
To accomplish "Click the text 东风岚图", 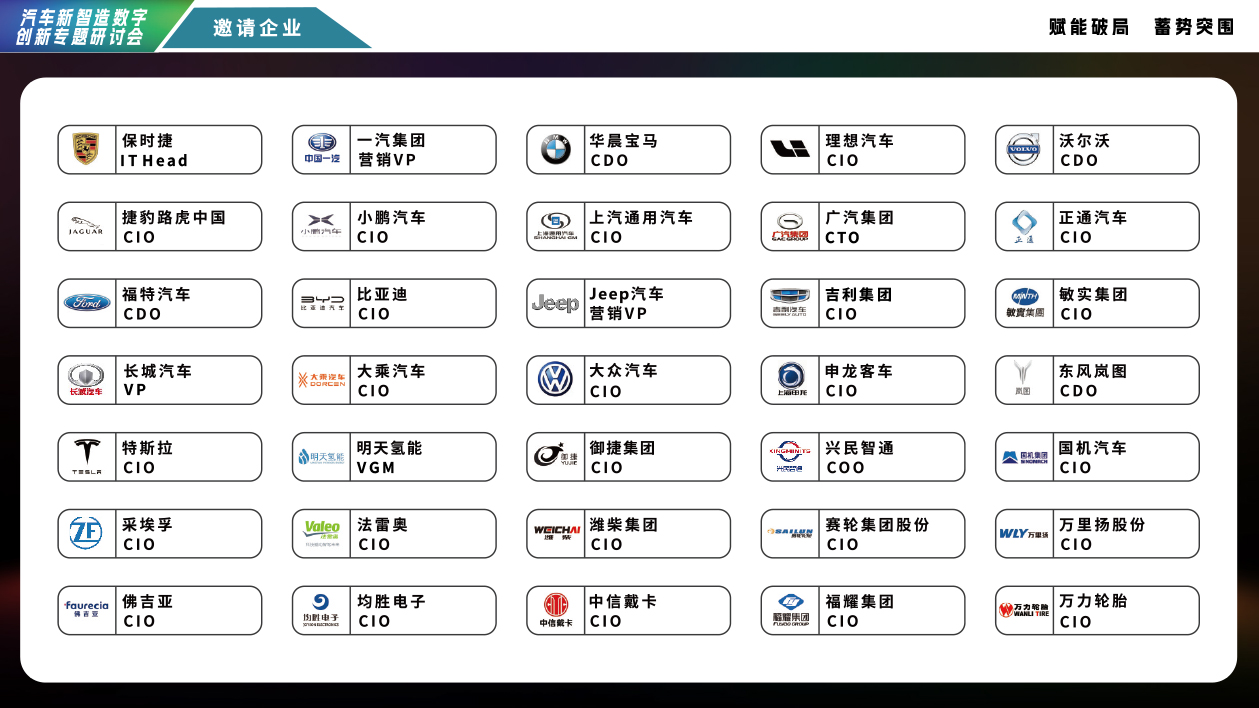I will [x=1093, y=370].
